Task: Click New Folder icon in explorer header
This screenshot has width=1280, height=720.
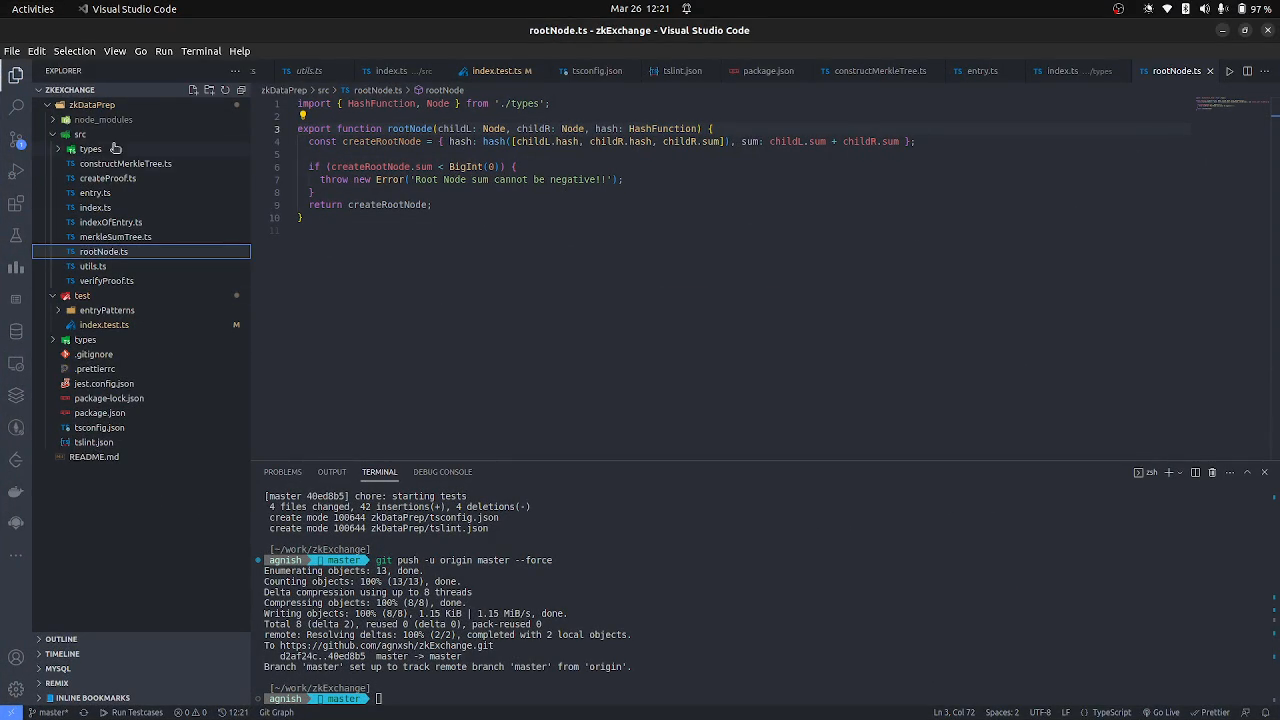Action: click(209, 90)
